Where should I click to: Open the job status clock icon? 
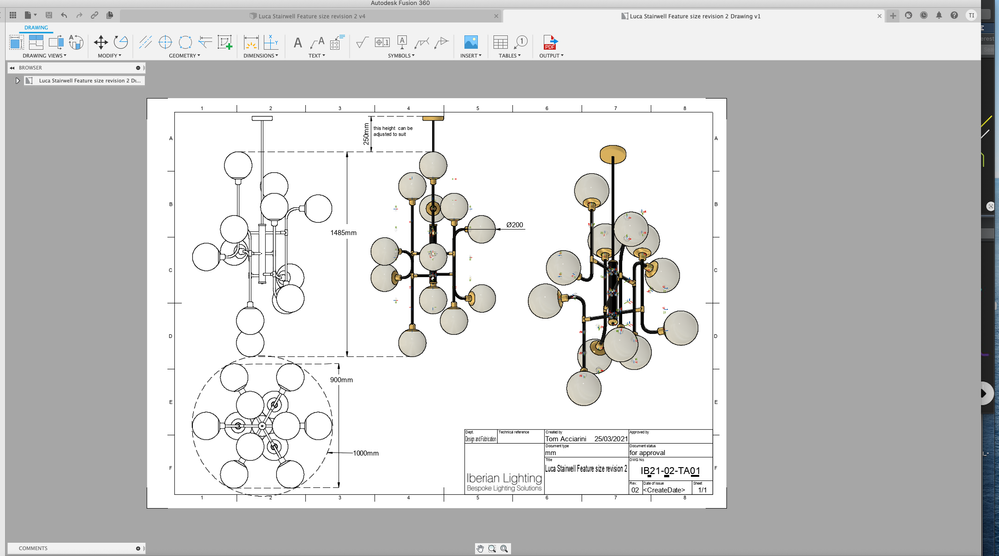tap(924, 15)
